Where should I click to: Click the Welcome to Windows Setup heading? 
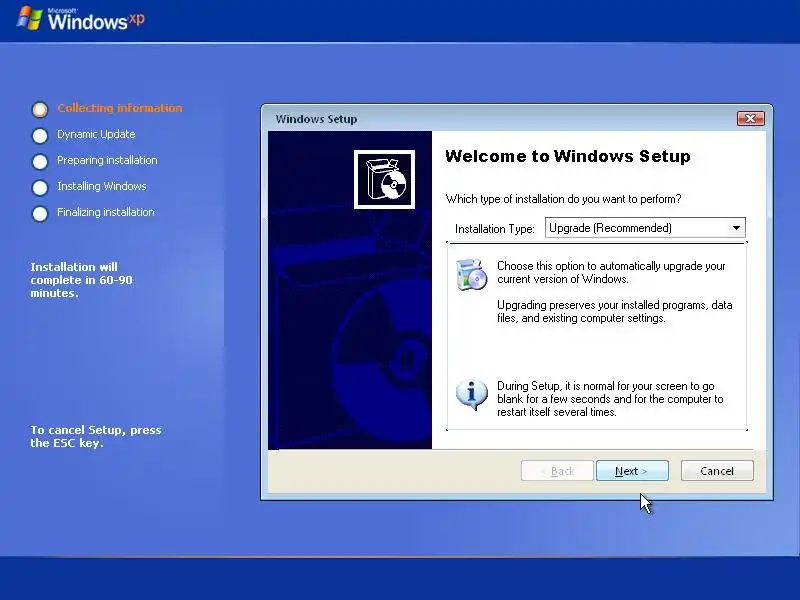[567, 156]
